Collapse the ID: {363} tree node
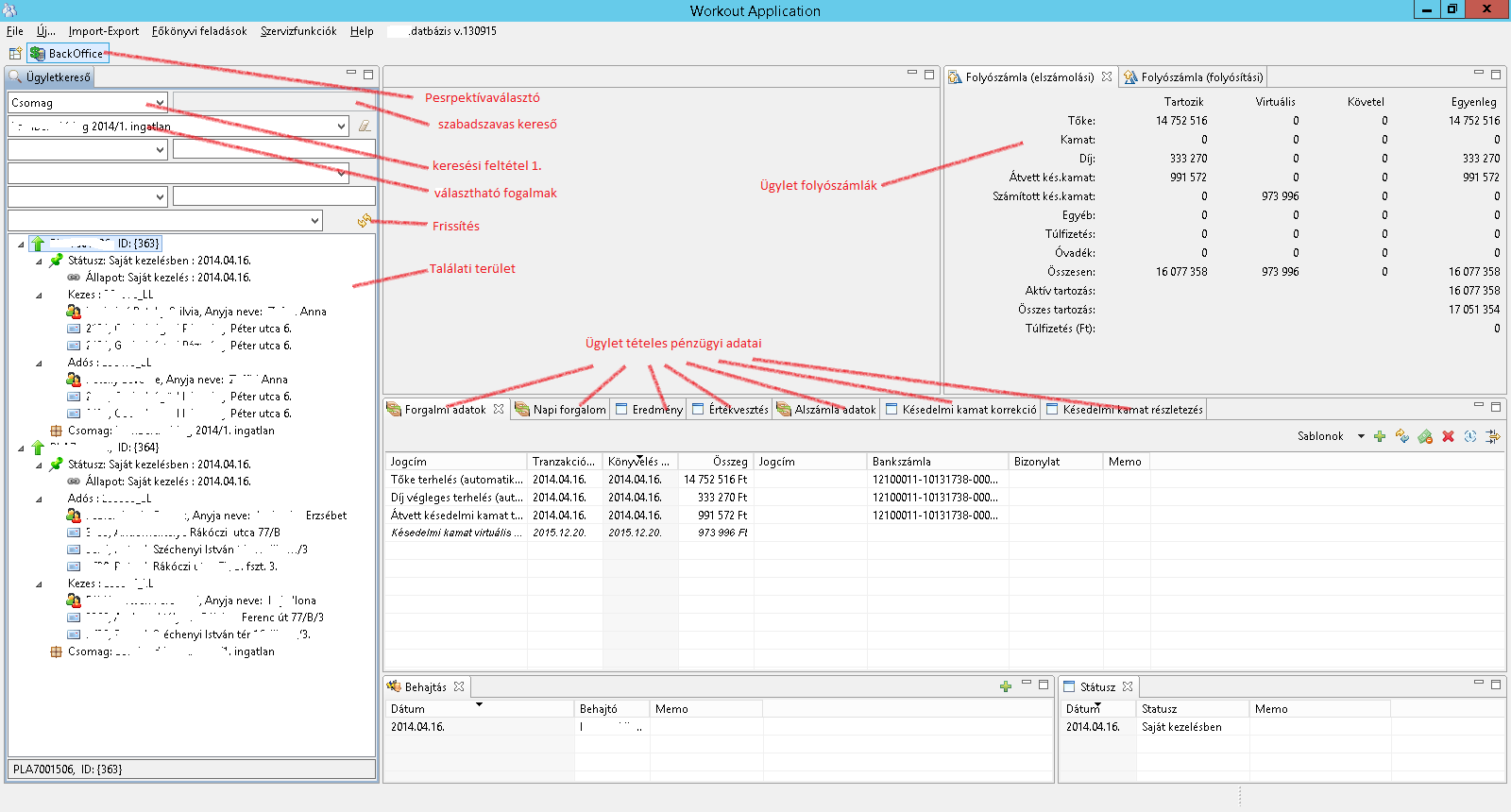Screen dimensions: 1511x812 [x=21, y=244]
